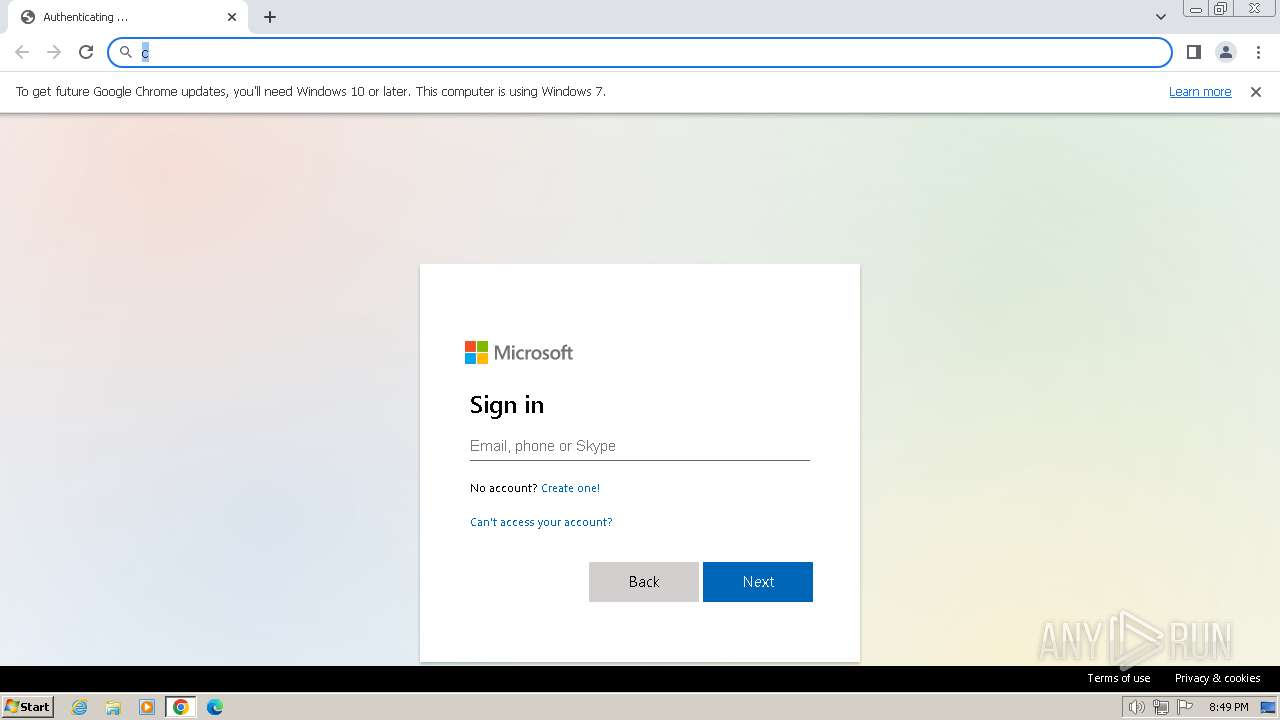This screenshot has width=1280, height=720.
Task: Open the Chrome profile avatar
Action: pyautogui.click(x=1225, y=52)
